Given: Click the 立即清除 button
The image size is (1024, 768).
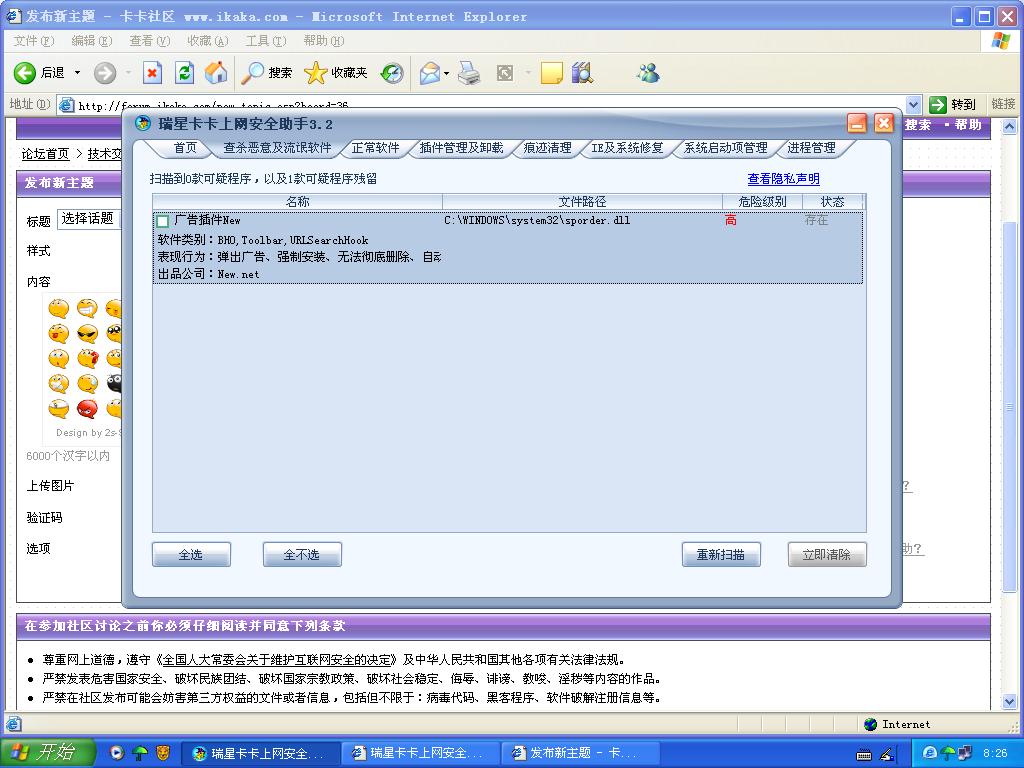Looking at the screenshot, I should [827, 554].
